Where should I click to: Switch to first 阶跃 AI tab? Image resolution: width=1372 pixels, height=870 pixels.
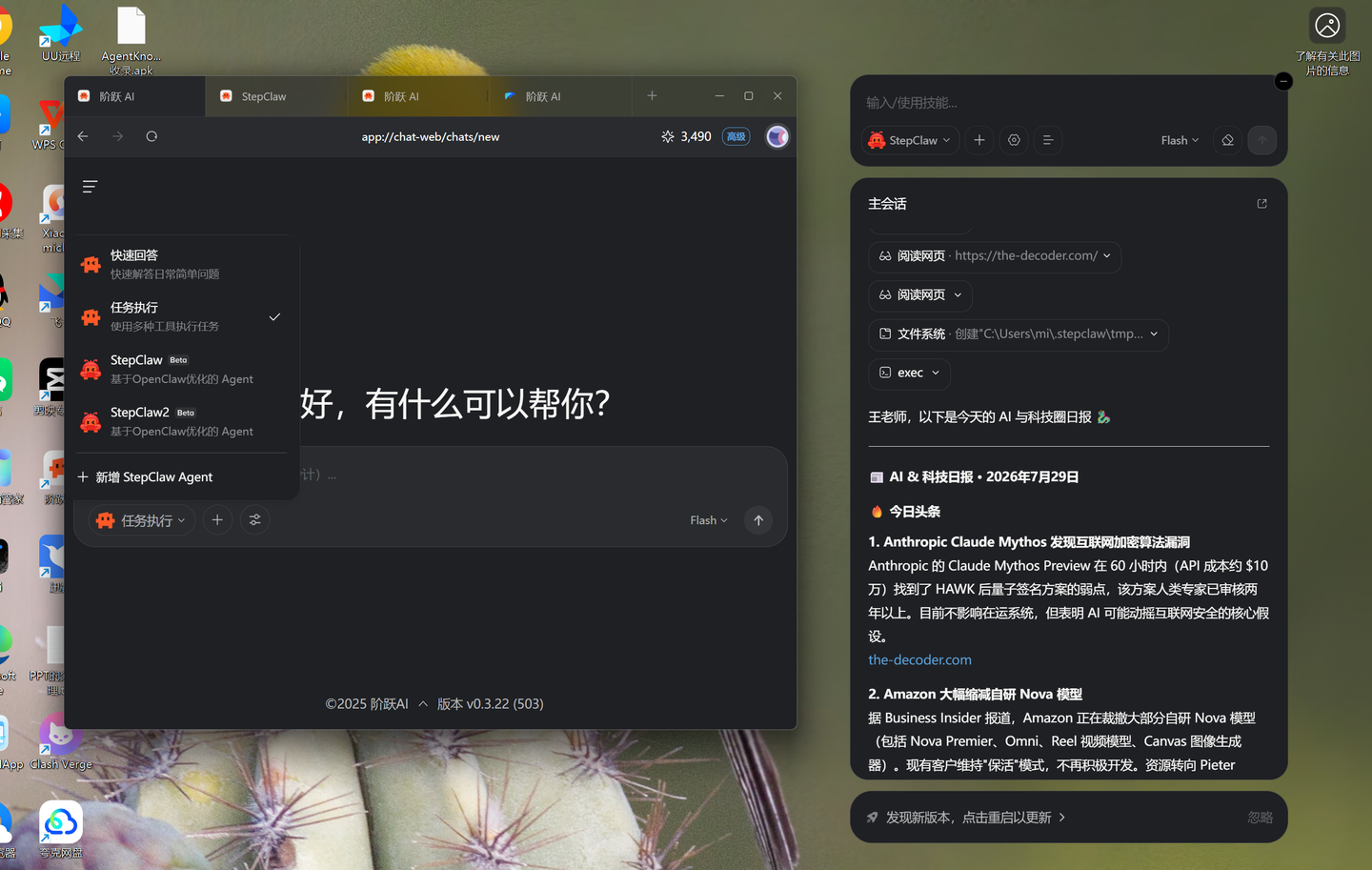pyautogui.click(x=135, y=96)
